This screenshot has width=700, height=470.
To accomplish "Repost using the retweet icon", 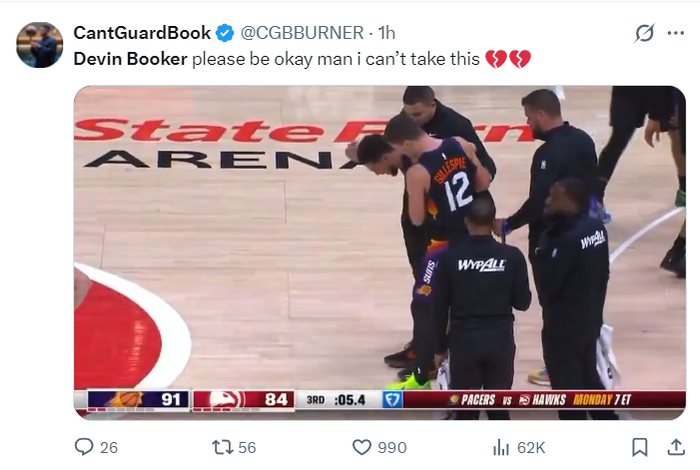I will [222, 447].
